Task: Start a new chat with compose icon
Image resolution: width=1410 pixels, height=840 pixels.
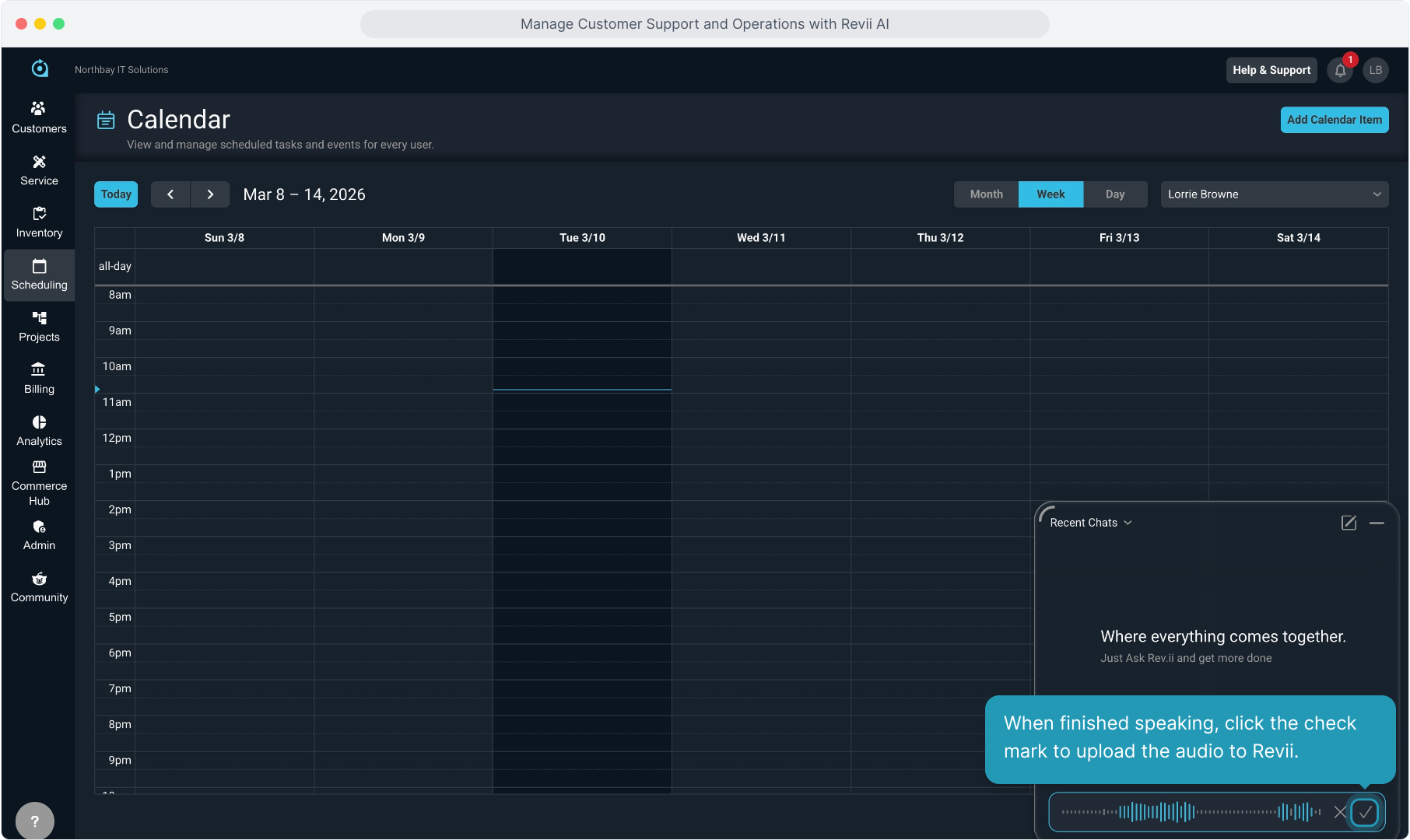Action: click(1349, 523)
